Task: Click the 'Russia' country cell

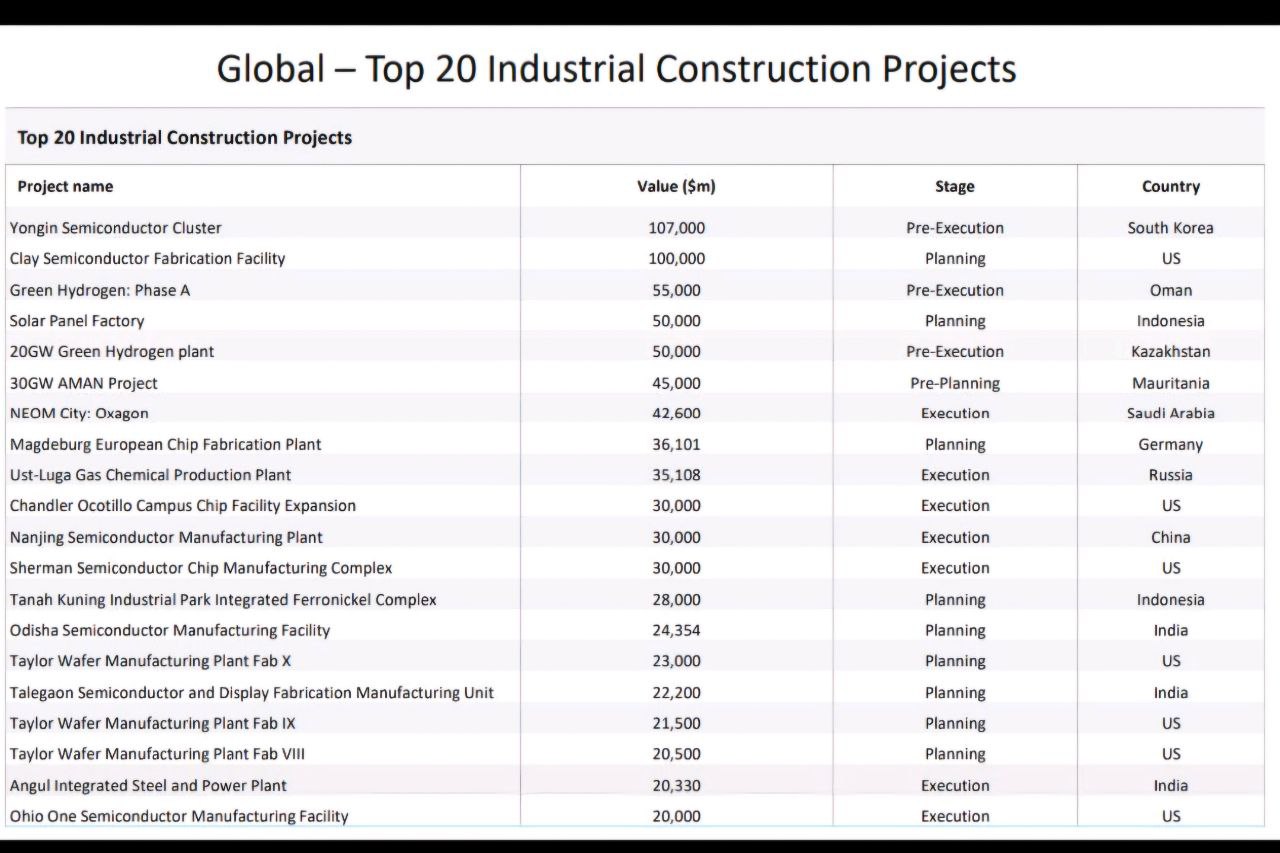Action: [1170, 475]
